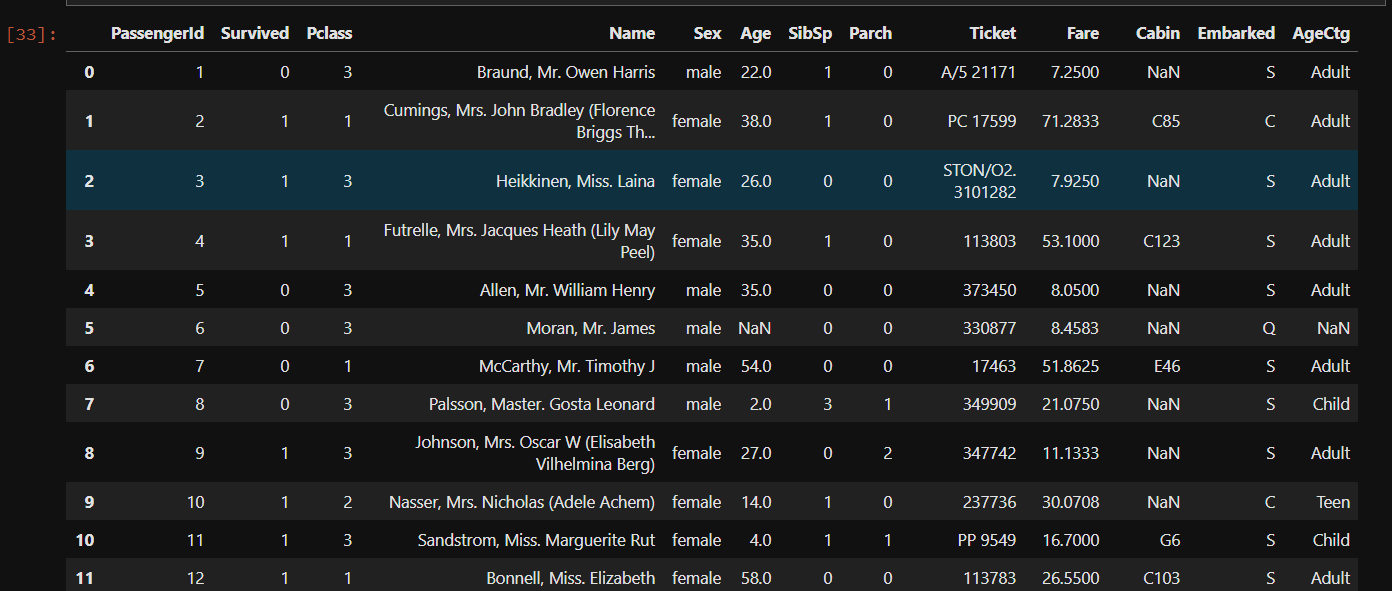Screen dimensions: 1392x591
Task: Select the Name column header
Action: coord(632,33)
